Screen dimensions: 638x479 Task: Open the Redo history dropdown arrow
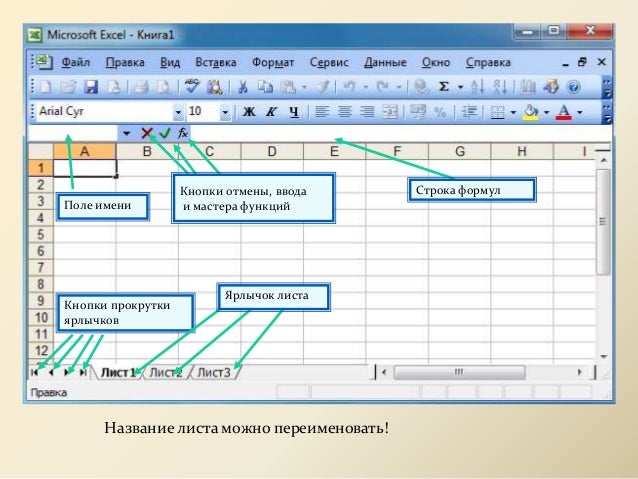399,87
